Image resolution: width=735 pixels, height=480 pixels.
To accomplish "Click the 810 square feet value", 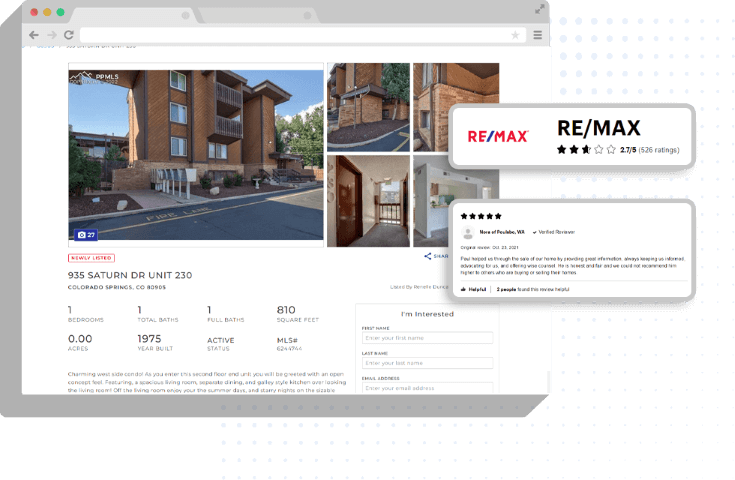I will click(286, 310).
